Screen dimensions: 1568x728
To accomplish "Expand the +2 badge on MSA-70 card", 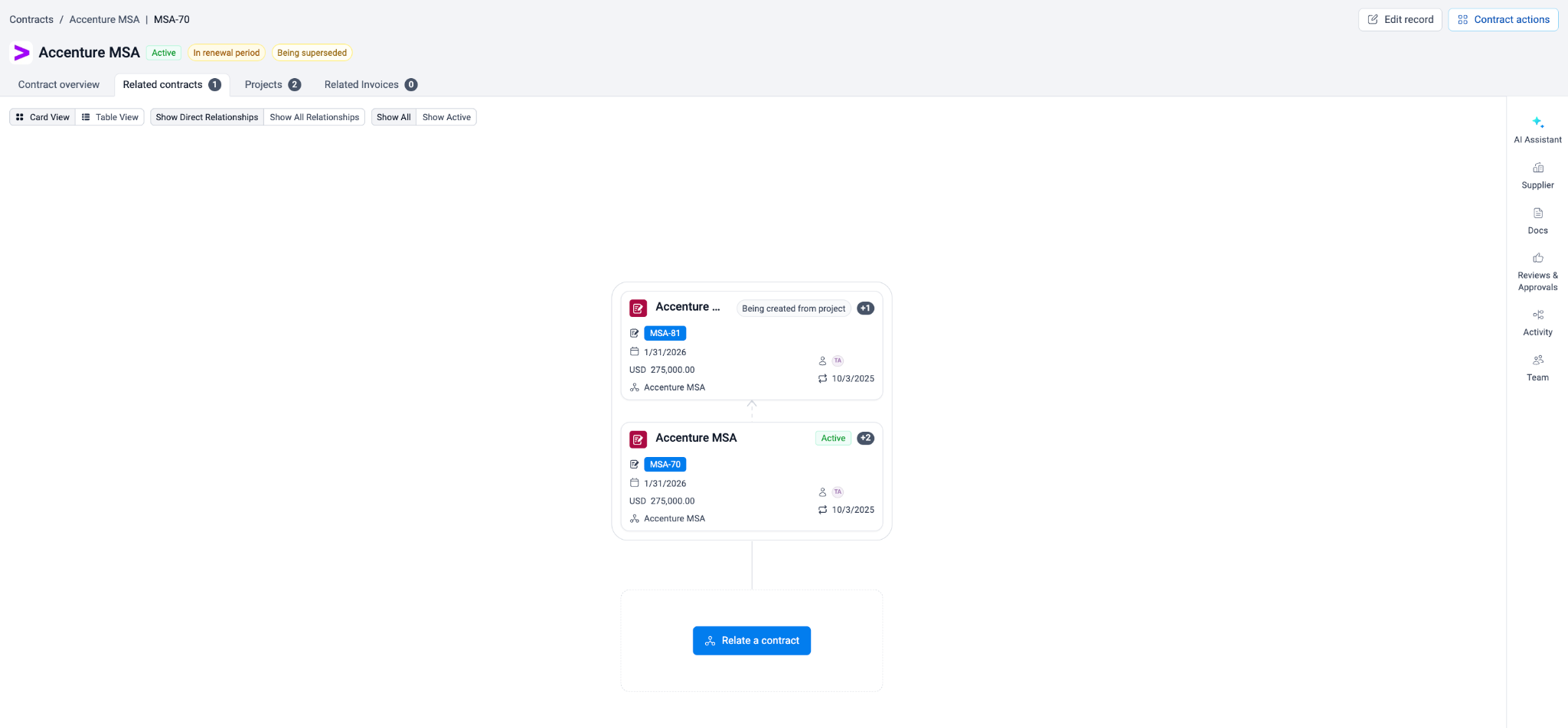I will click(x=865, y=439).
